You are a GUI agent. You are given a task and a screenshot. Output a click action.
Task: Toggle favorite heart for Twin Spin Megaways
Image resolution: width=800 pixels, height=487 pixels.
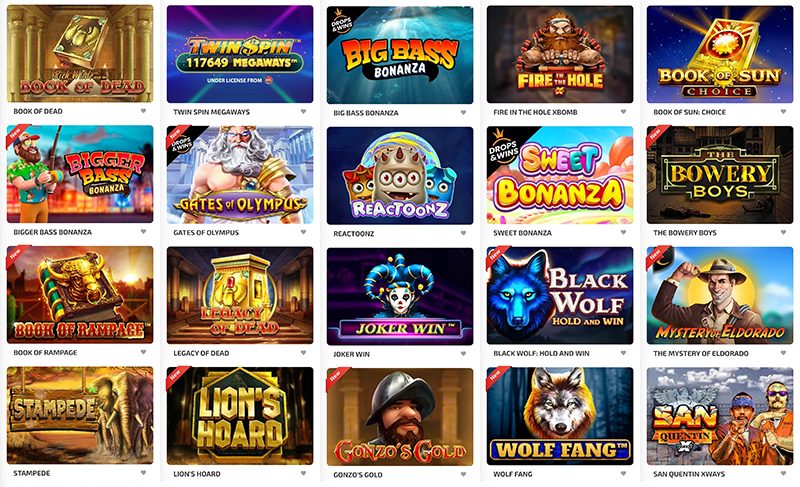tap(303, 111)
